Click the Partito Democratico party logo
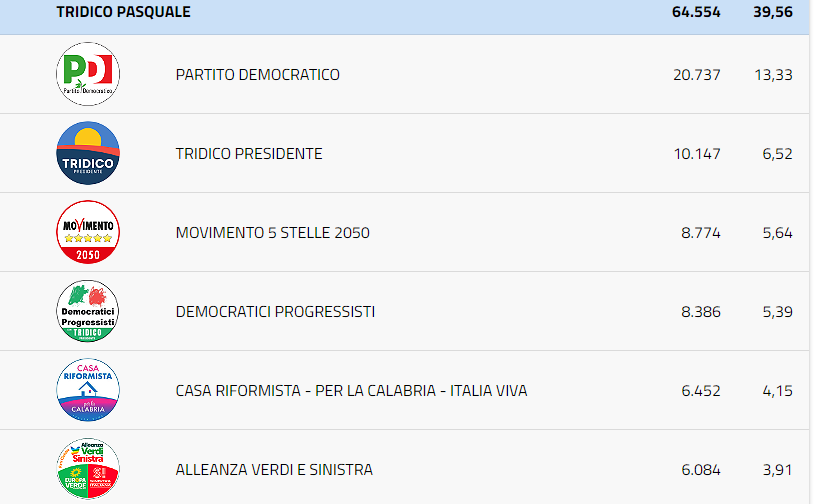The image size is (831, 504). click(x=88, y=74)
